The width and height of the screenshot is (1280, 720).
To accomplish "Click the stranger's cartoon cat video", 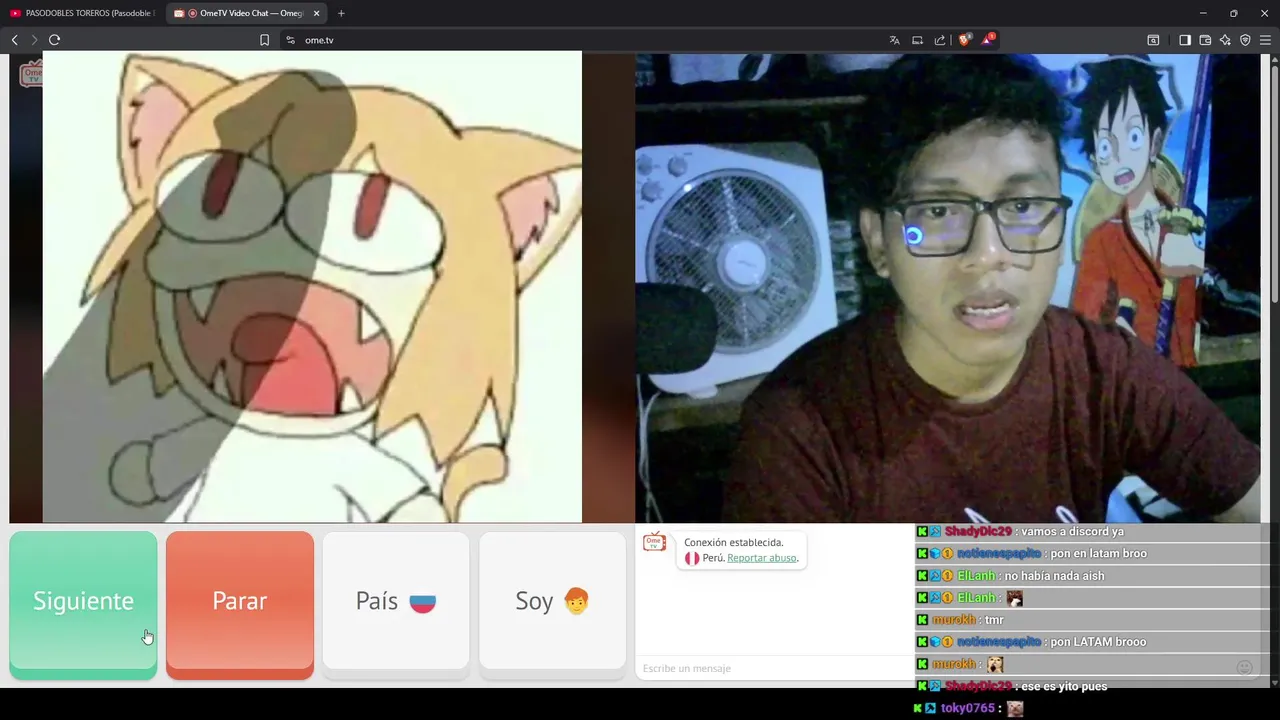I will coord(312,287).
